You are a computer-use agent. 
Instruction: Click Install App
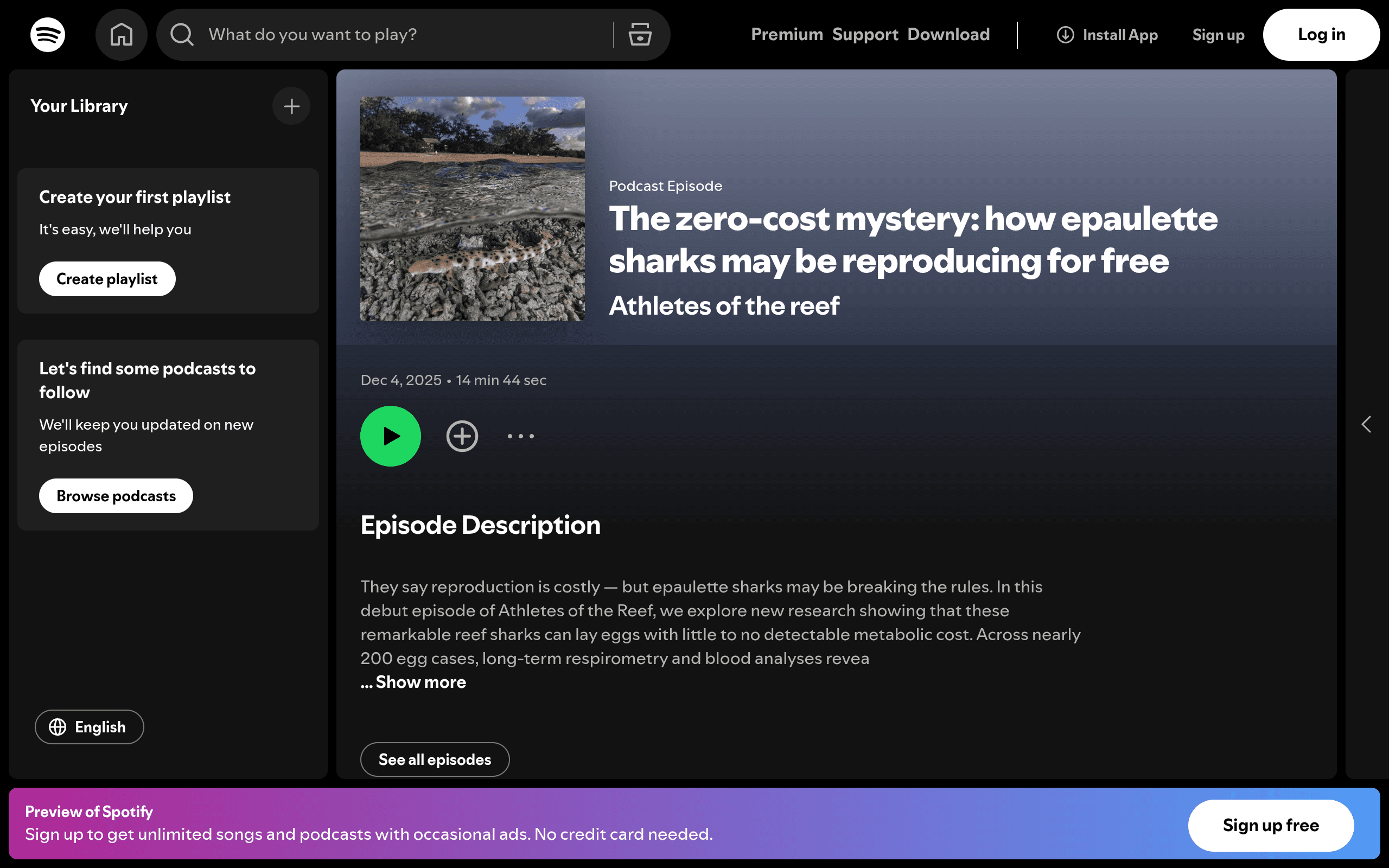pyautogui.click(x=1107, y=35)
